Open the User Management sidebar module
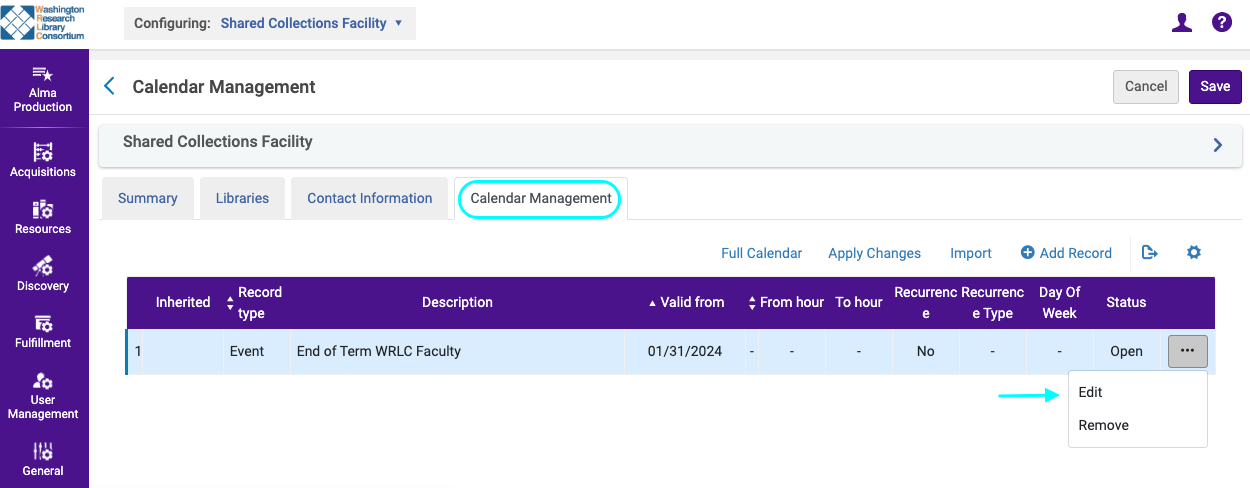This screenshot has width=1250, height=488. coord(43,394)
